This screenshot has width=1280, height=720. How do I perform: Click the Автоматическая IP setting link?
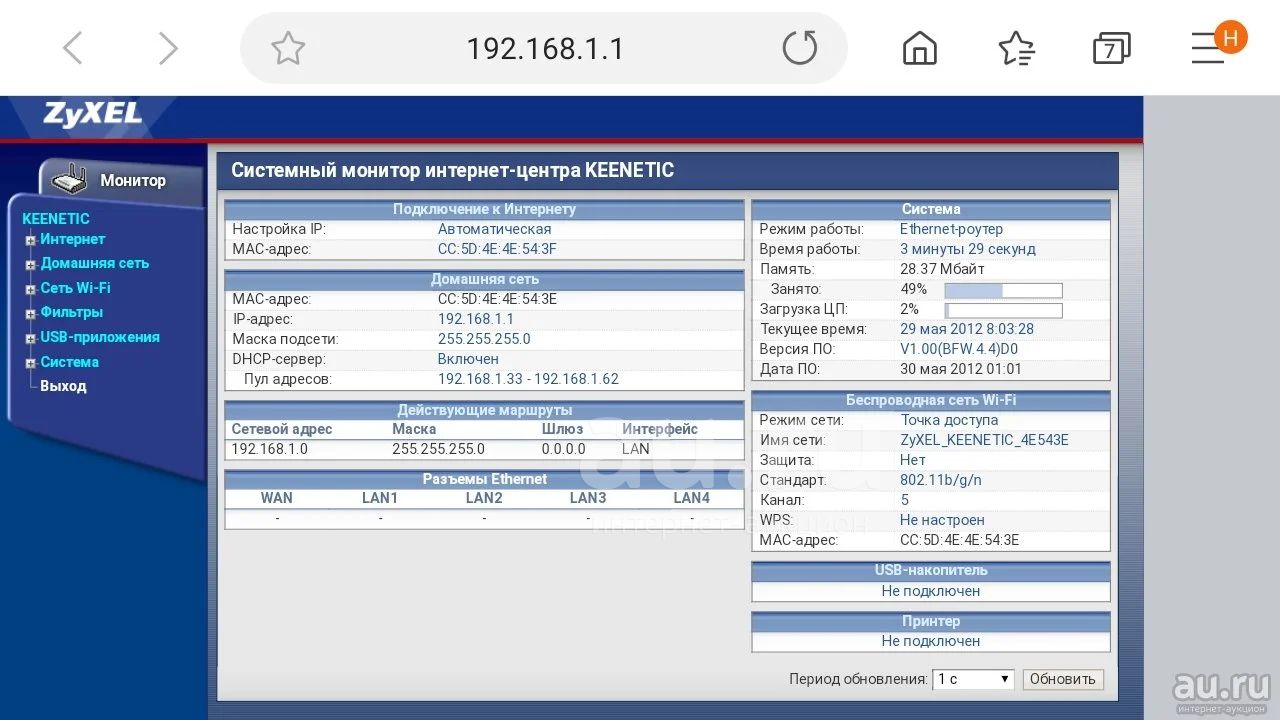click(x=494, y=229)
